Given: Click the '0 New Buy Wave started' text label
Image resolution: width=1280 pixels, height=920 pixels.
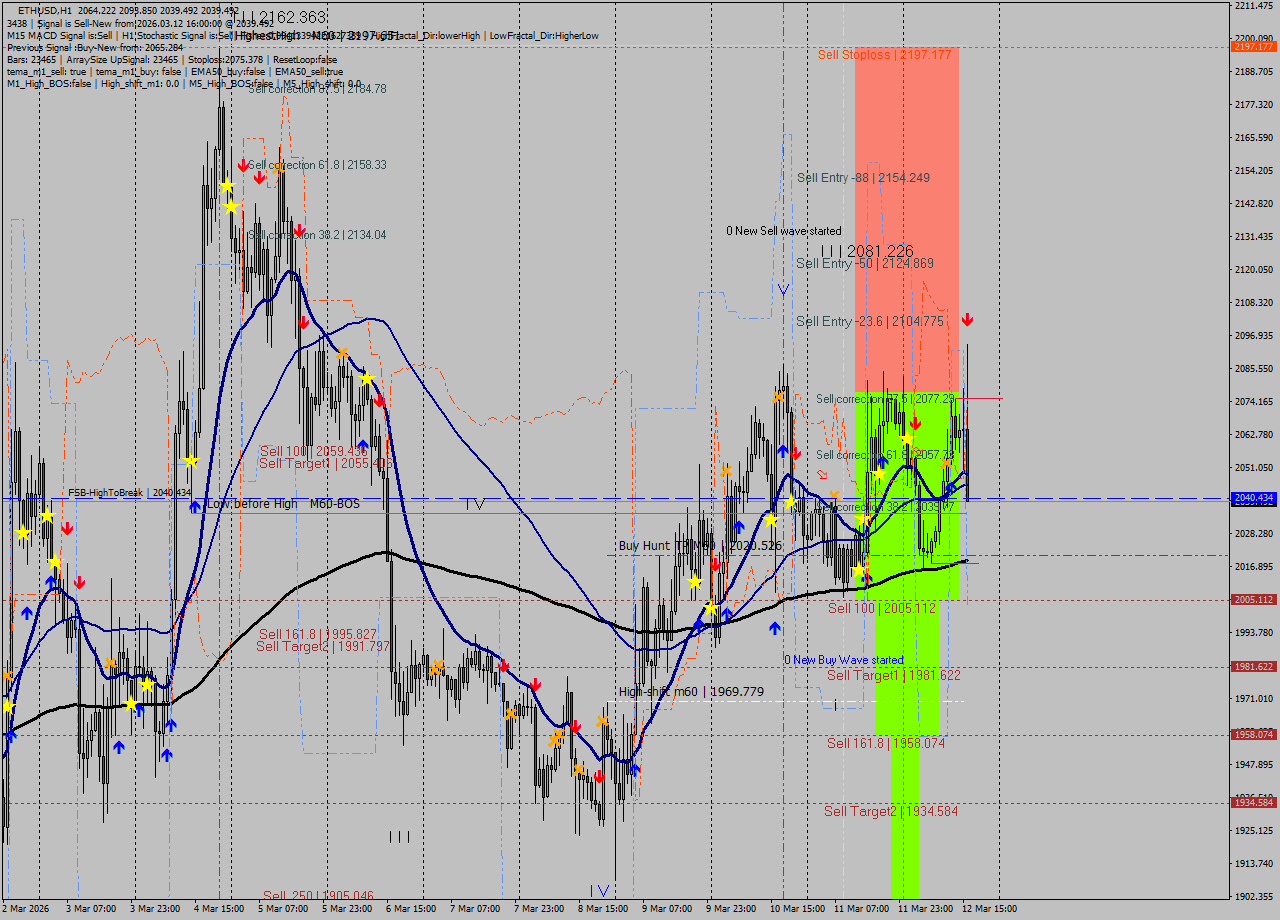Looking at the screenshot, I should pos(845,660).
